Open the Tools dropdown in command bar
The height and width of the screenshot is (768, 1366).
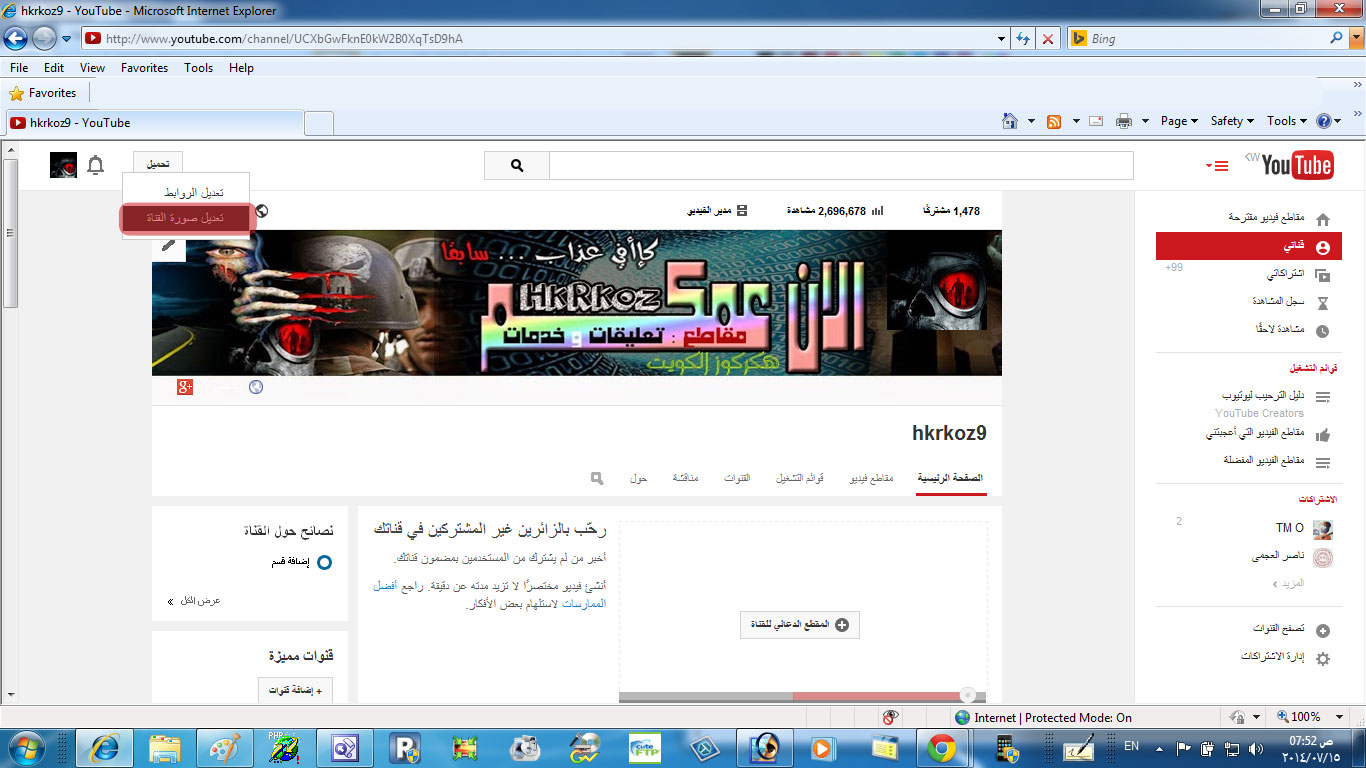pyautogui.click(x=1286, y=121)
